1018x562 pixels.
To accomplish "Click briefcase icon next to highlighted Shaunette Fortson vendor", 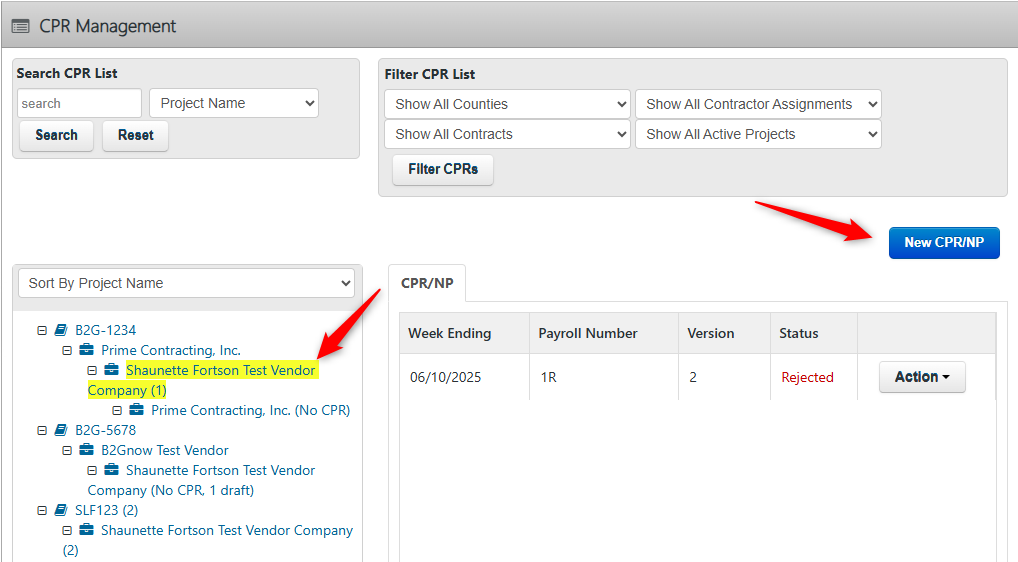I will point(112,370).
